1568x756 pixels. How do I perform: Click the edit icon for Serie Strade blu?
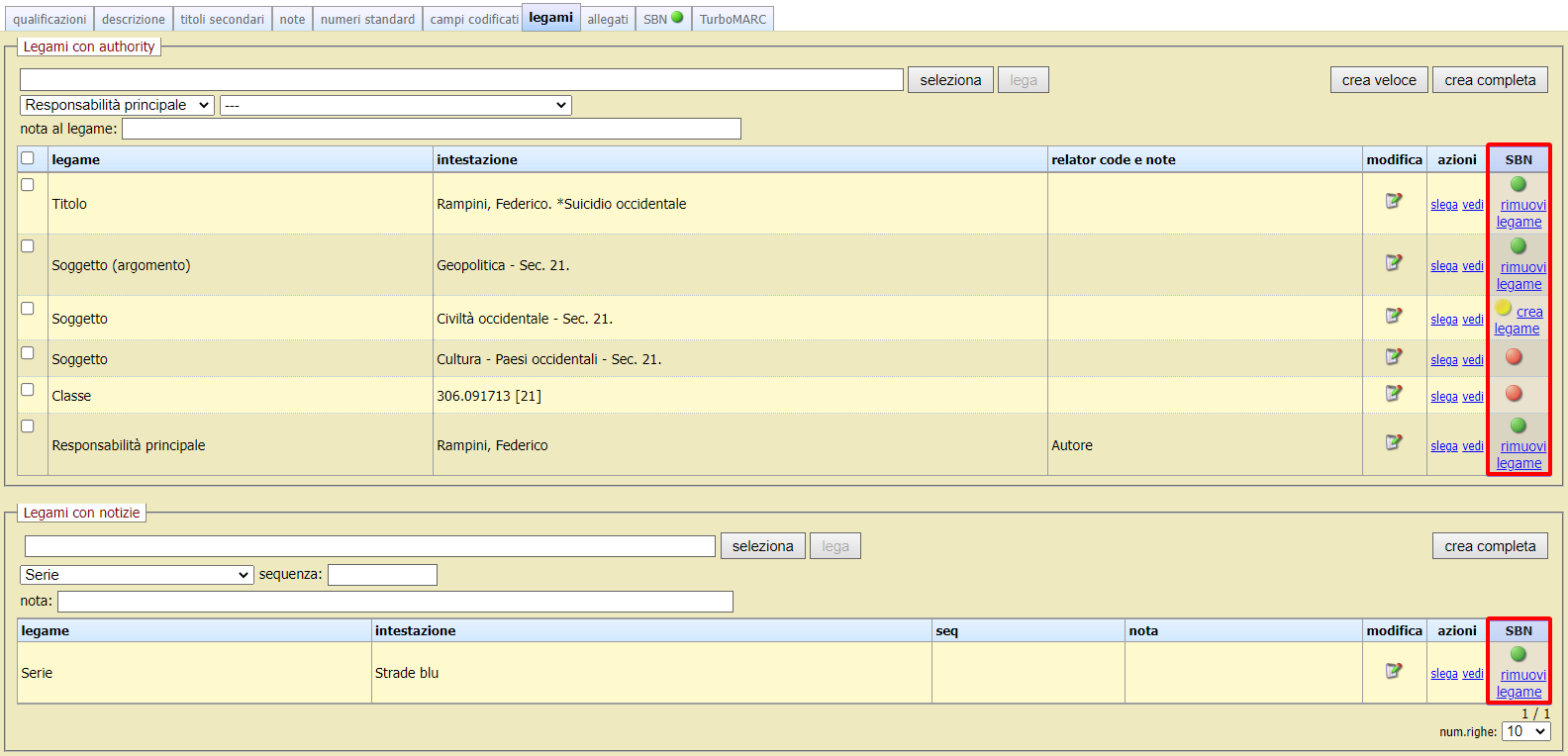pyautogui.click(x=1394, y=671)
